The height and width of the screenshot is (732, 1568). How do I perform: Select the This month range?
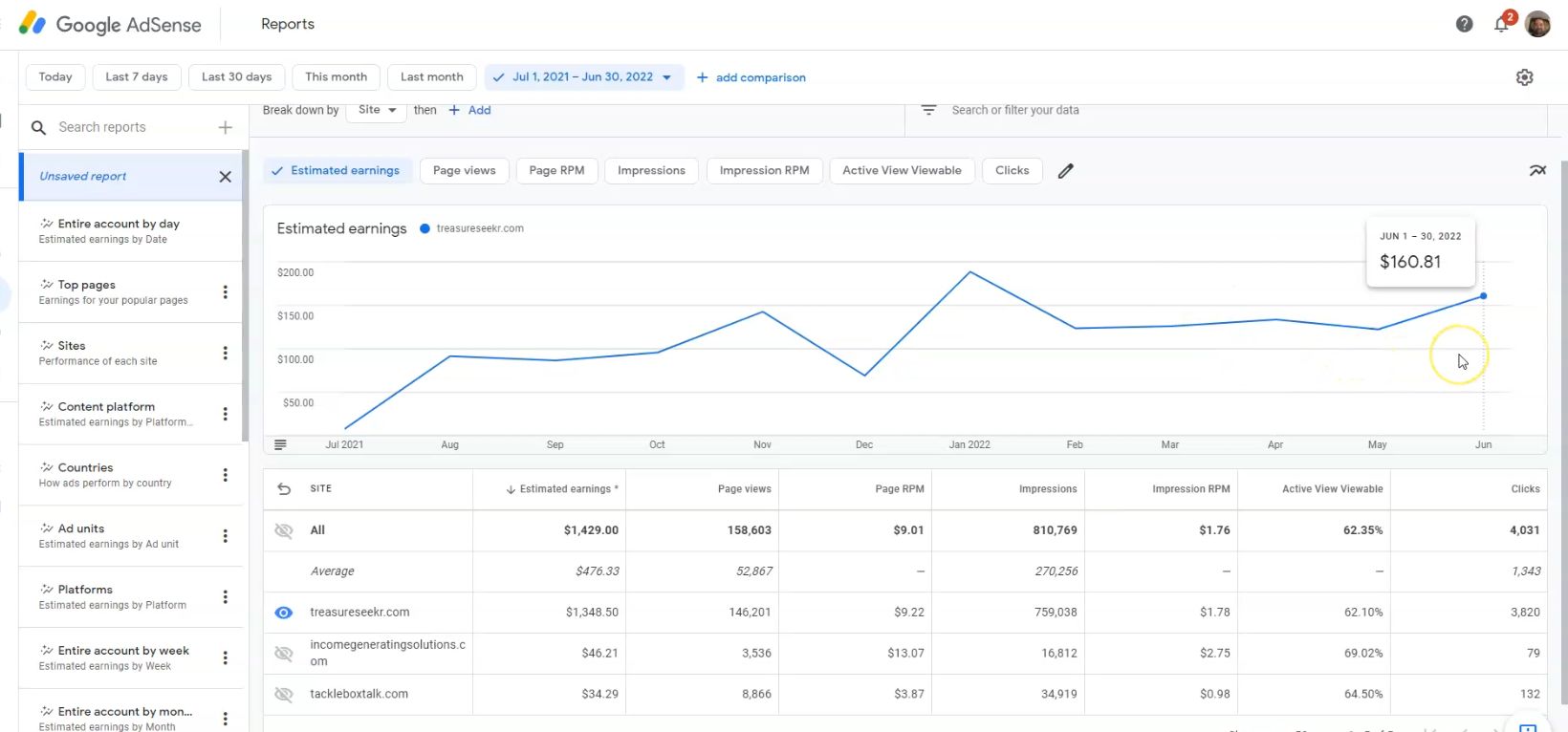point(336,77)
